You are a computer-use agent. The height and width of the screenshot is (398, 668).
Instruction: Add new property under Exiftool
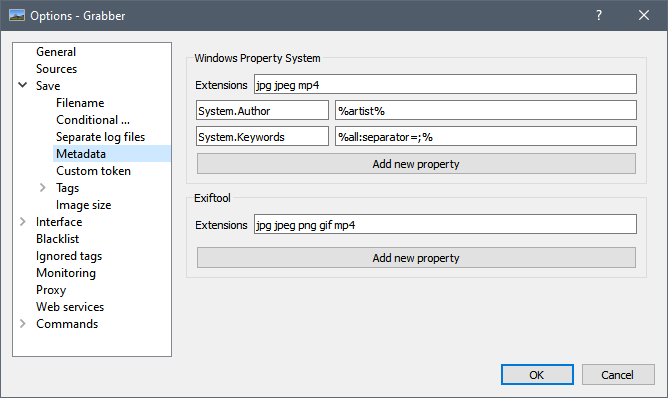coord(416,258)
